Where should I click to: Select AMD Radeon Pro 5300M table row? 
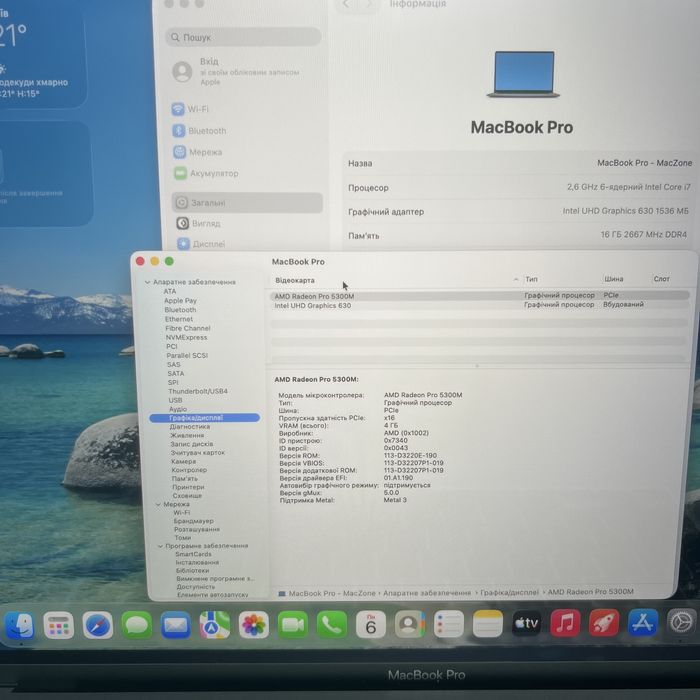pos(480,296)
